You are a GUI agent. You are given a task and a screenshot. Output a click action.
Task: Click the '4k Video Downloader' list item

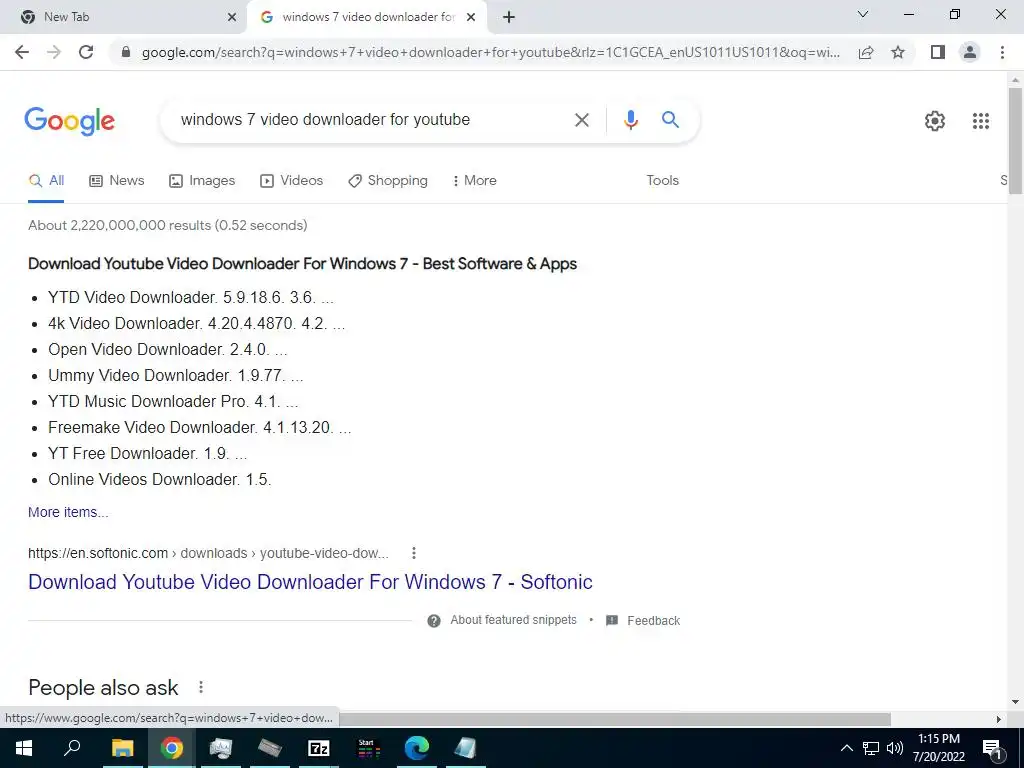coord(197,323)
